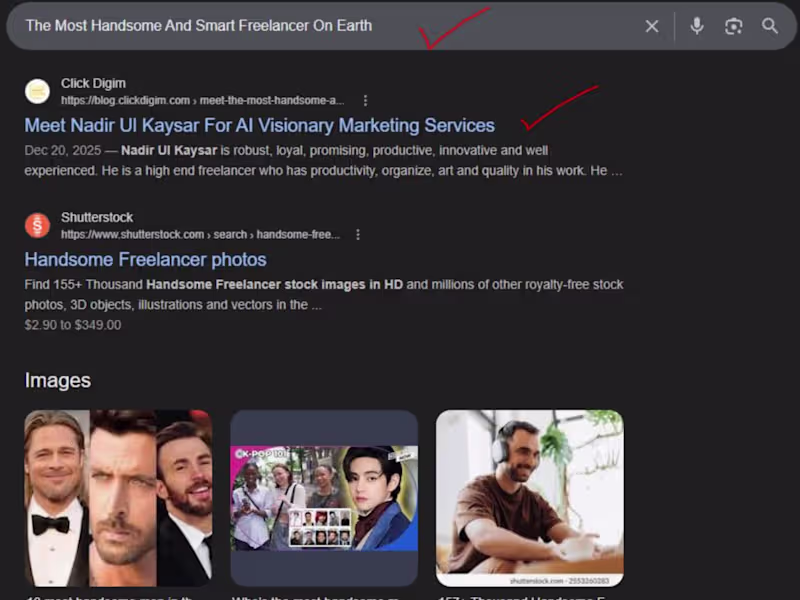Click the $2.90 to $349.00 price text
This screenshot has width=800, height=600.
(x=73, y=325)
